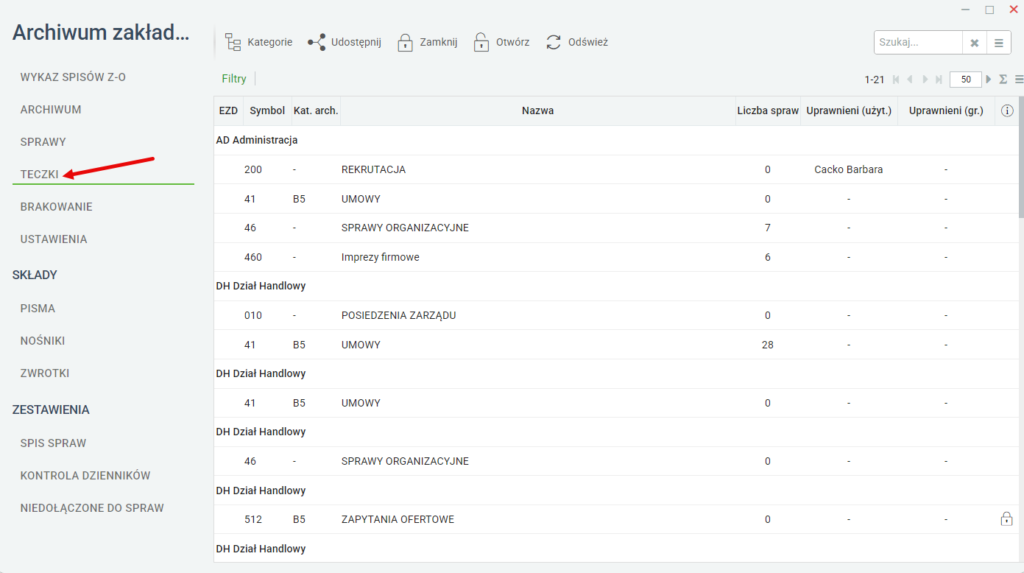Open WYKAZ SPISÓW Z-O in the sidebar
Viewport: 1024px width, 573px height.
(x=72, y=77)
